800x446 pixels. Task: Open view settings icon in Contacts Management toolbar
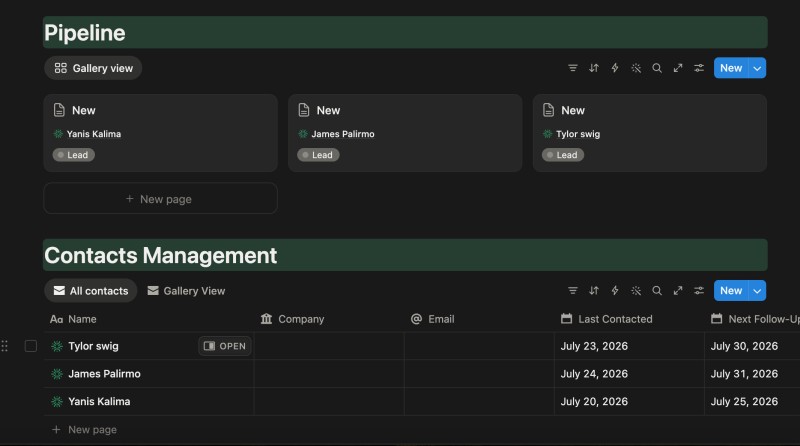(x=698, y=290)
